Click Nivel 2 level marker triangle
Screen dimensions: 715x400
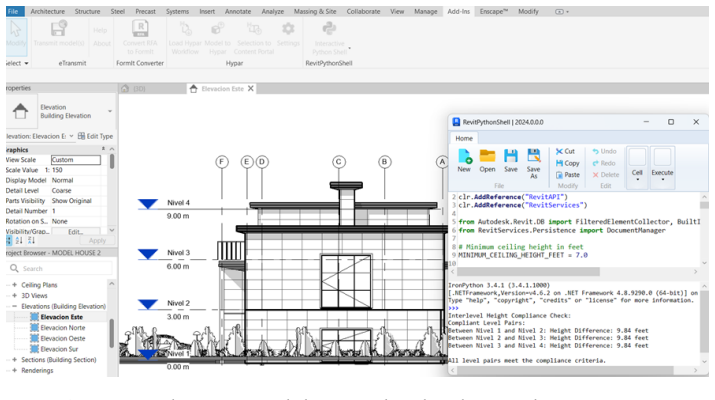click(148, 304)
